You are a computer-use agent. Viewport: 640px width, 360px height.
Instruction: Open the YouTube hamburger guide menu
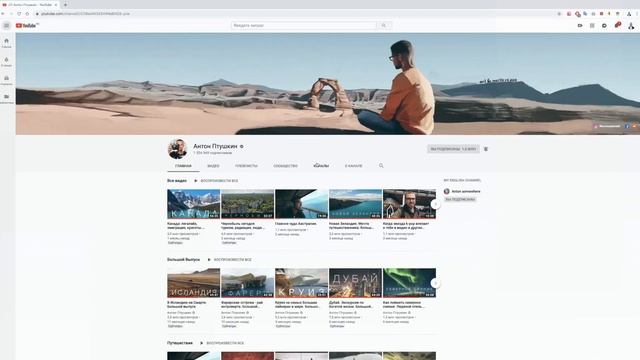click(7, 26)
